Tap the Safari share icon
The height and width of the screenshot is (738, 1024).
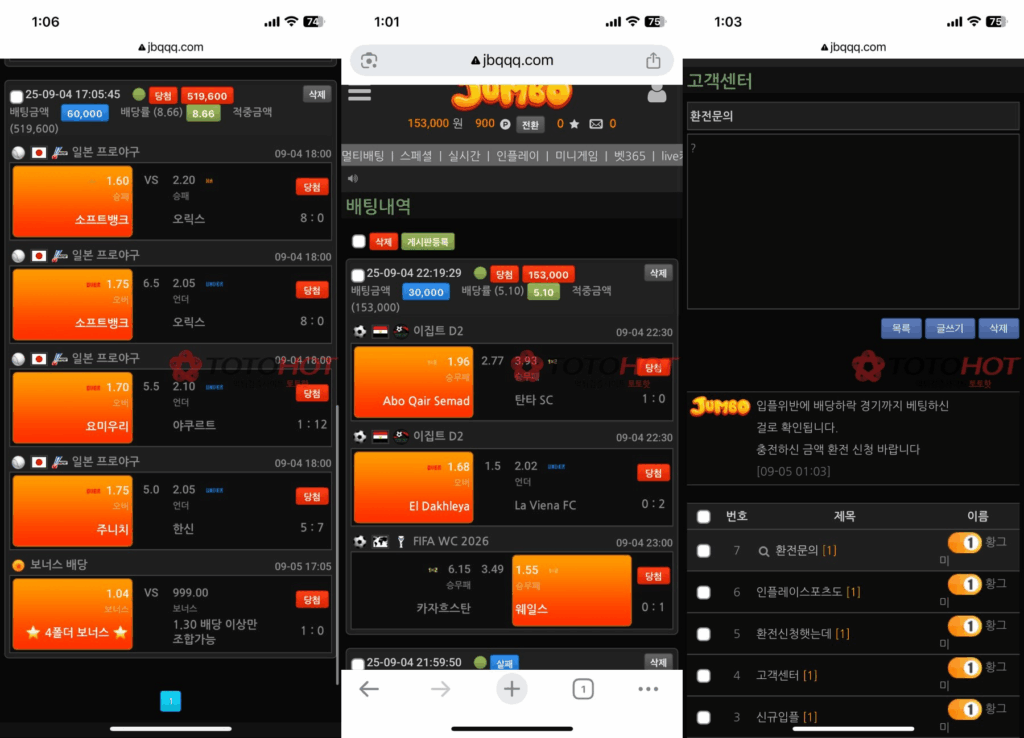(x=653, y=61)
